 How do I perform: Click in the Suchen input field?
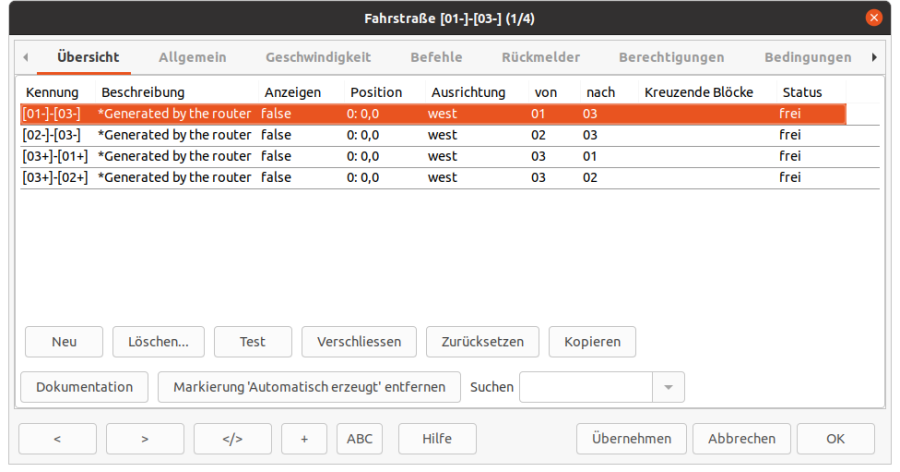coord(585,387)
